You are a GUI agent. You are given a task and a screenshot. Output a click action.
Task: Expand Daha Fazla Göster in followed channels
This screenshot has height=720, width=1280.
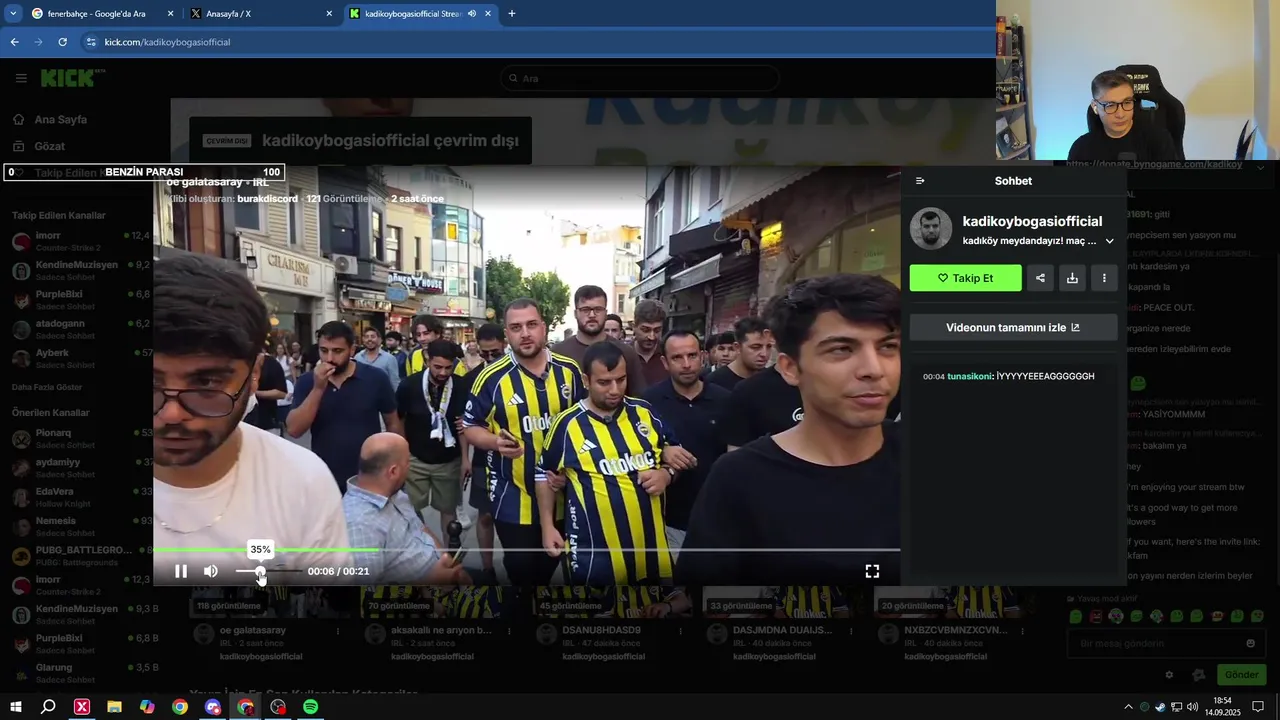pos(47,387)
